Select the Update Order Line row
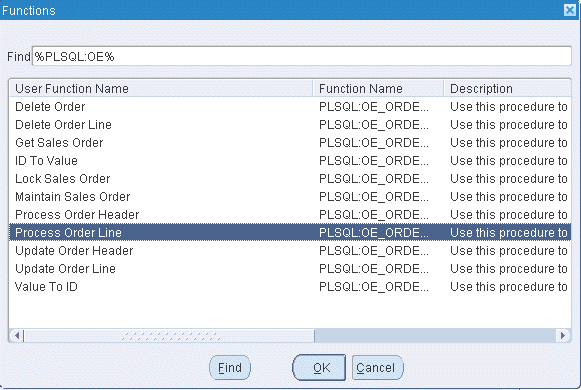 tap(290, 269)
